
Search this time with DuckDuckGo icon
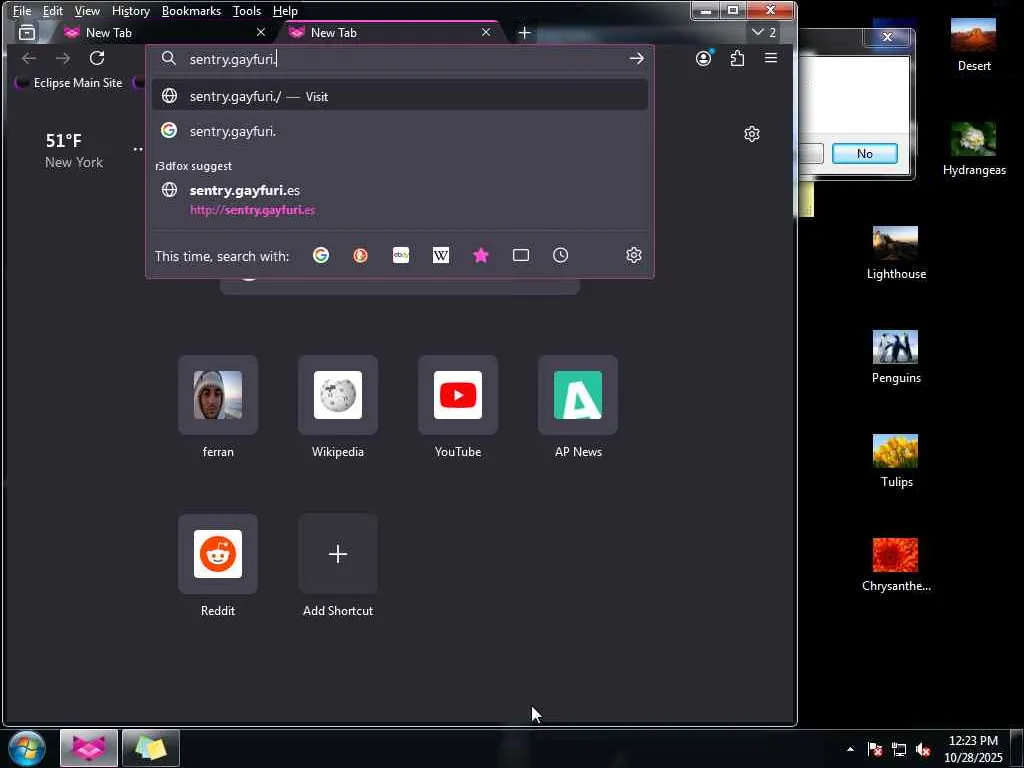[x=360, y=255]
